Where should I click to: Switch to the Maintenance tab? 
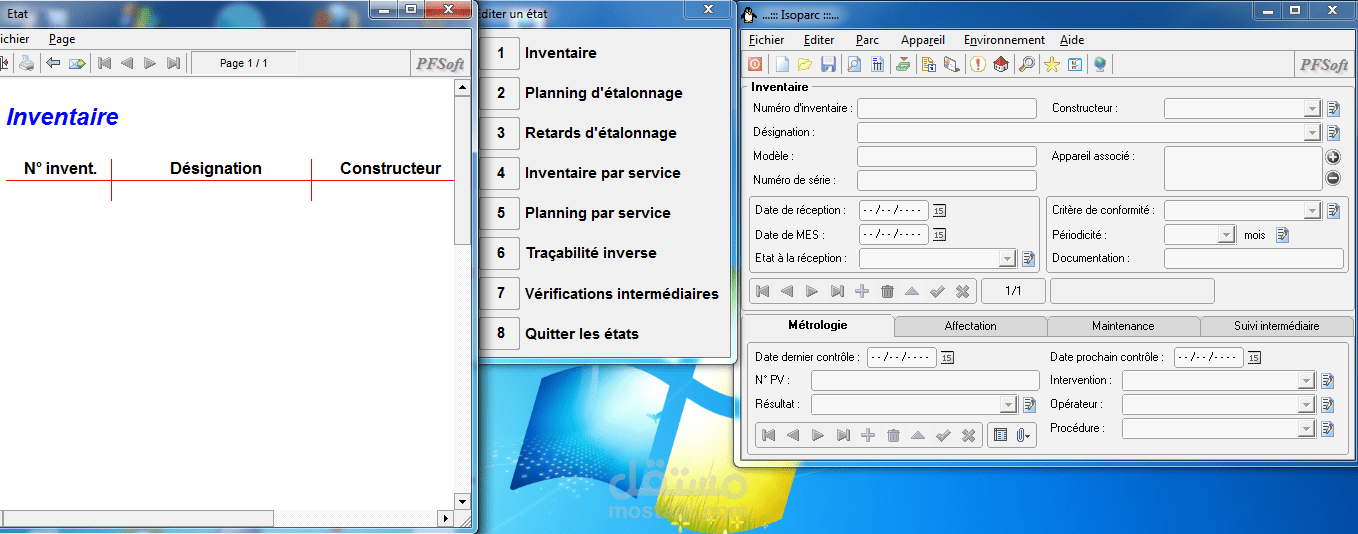(1123, 326)
